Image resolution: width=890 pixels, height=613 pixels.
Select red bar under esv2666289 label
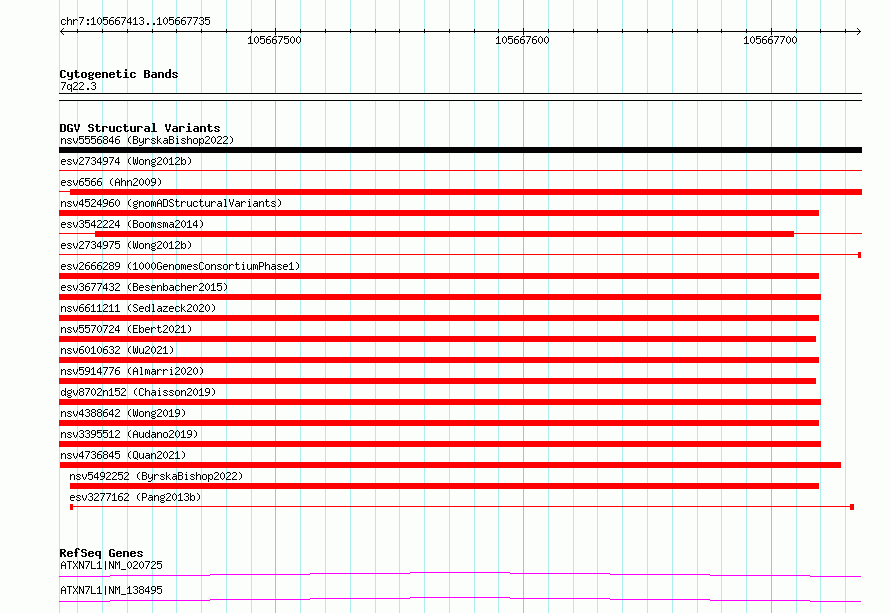coord(439,276)
